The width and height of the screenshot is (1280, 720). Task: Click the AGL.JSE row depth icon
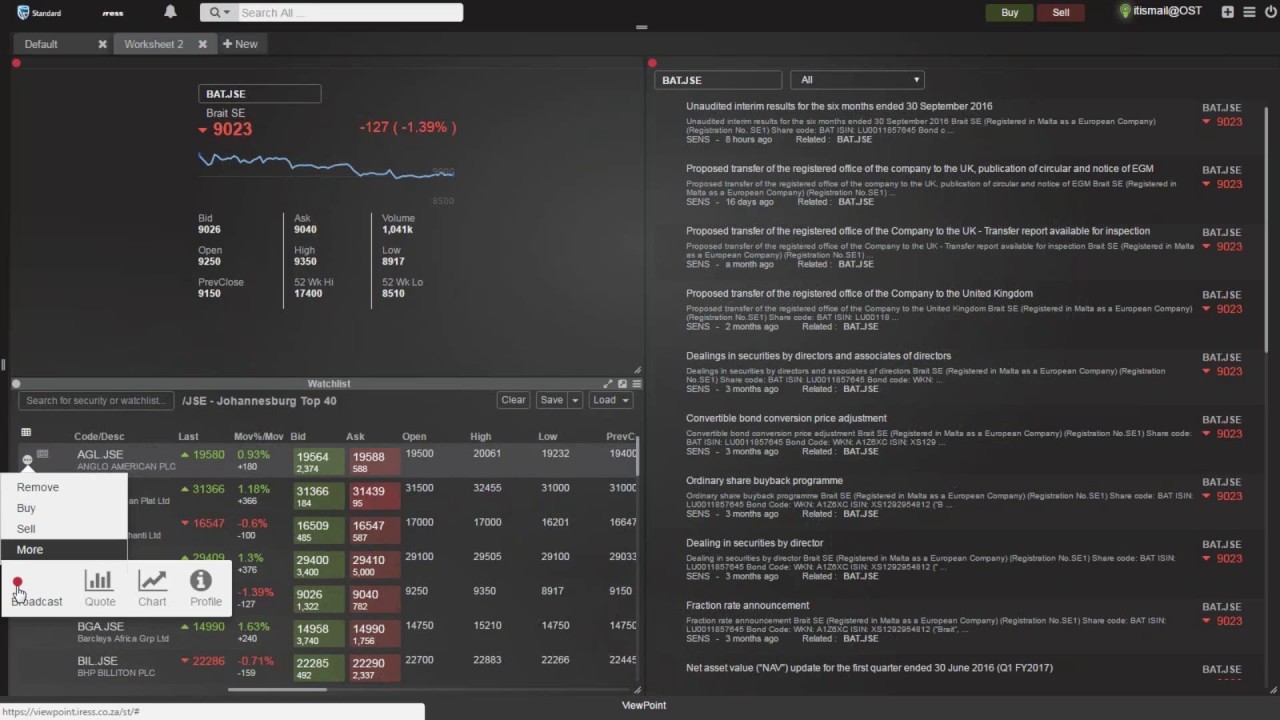click(42, 454)
